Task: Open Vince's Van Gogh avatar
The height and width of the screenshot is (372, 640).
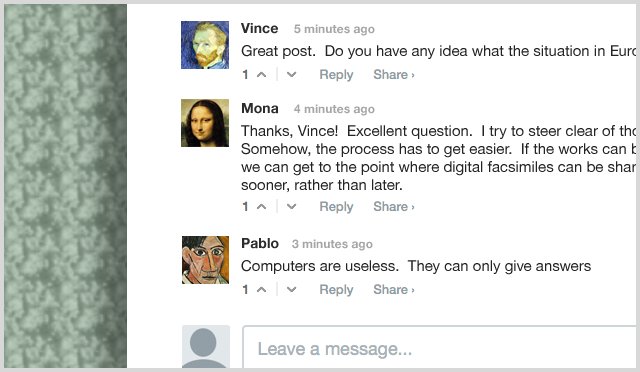Action: pyautogui.click(x=205, y=45)
